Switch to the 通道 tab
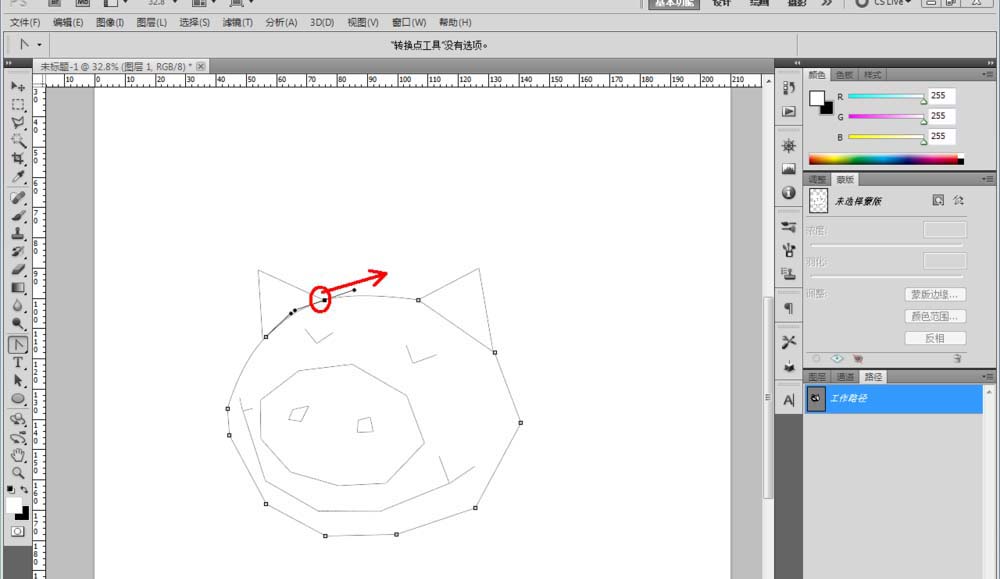 coord(845,377)
